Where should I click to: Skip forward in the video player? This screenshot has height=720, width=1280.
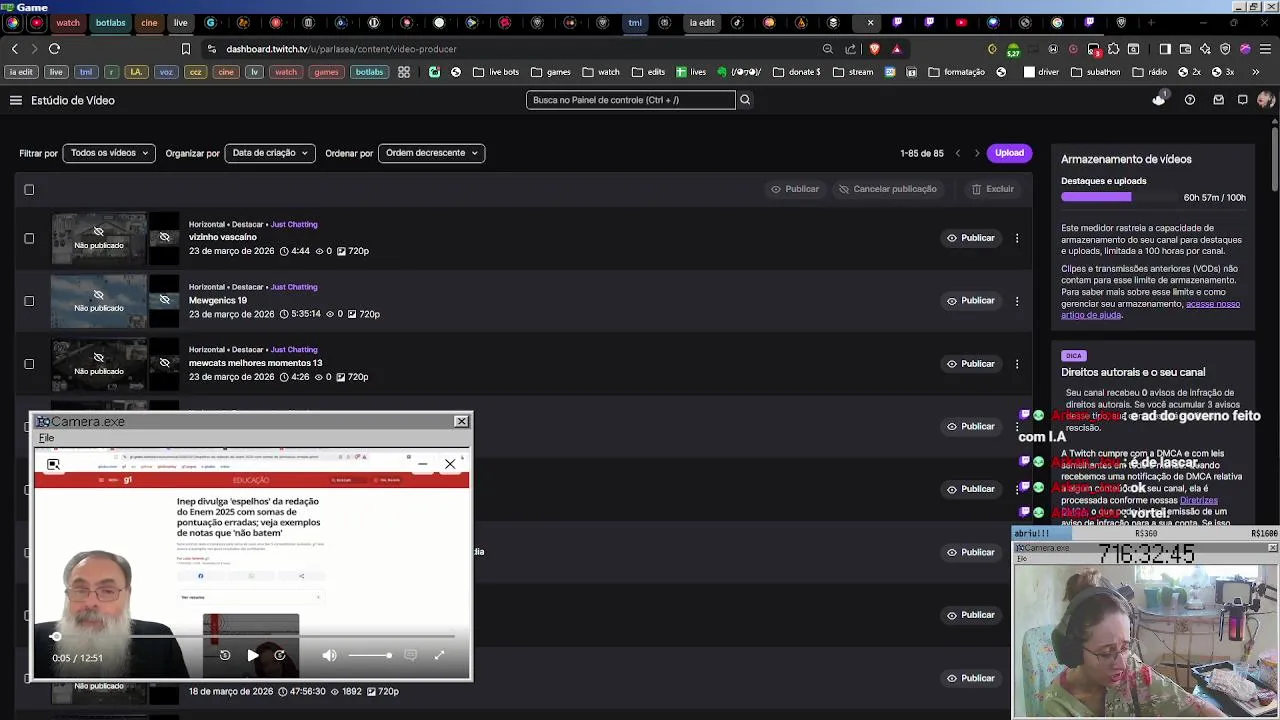click(280, 656)
